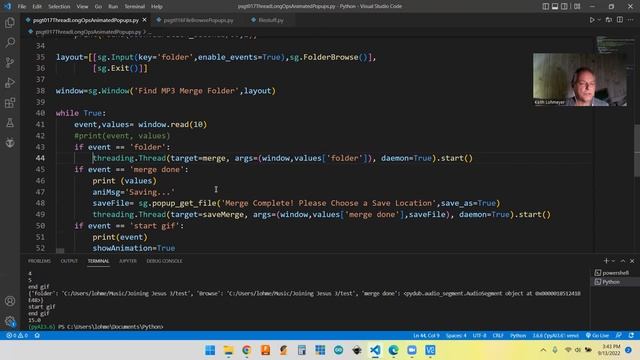Open Customize Layout icon

point(577,6)
